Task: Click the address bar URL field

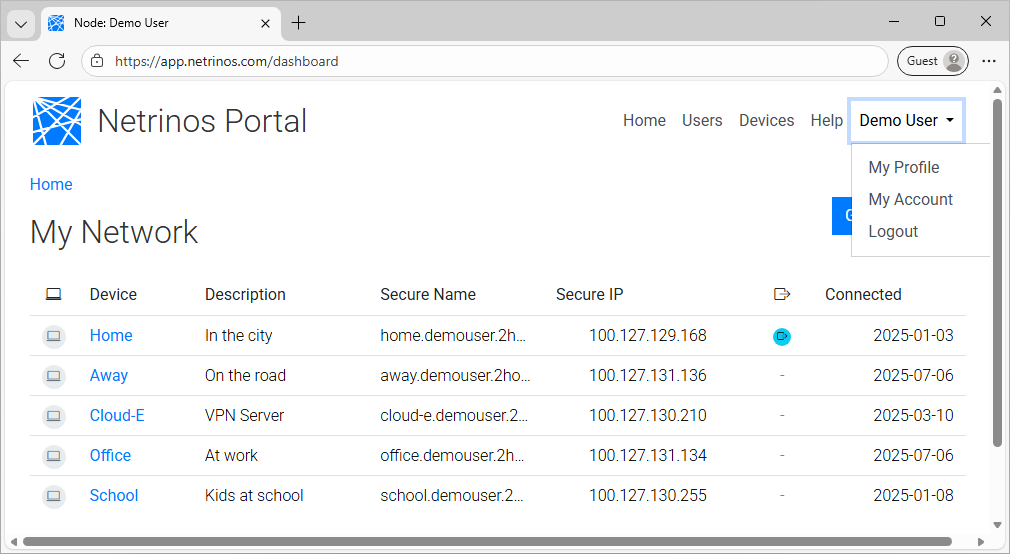Action: click(x=480, y=61)
